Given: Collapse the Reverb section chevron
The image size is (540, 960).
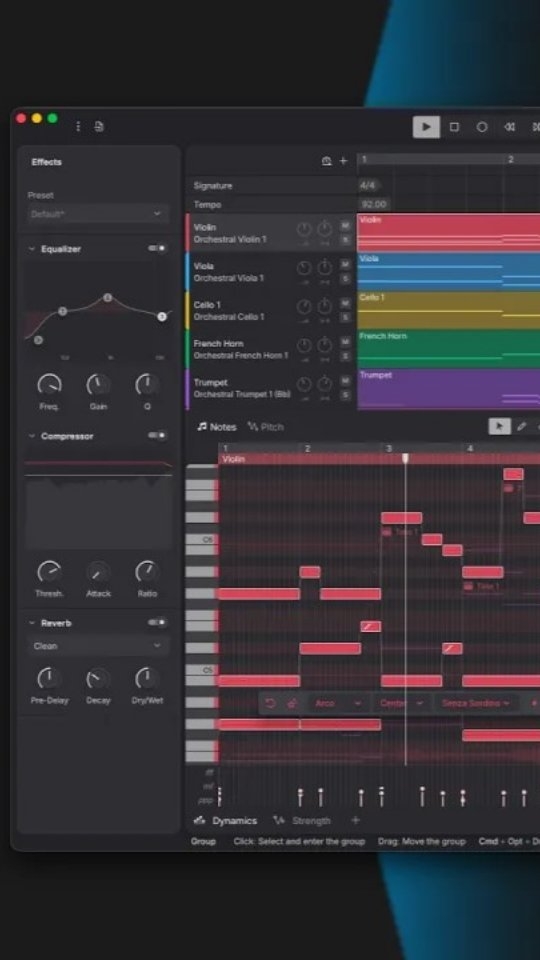Looking at the screenshot, I should 32,623.
